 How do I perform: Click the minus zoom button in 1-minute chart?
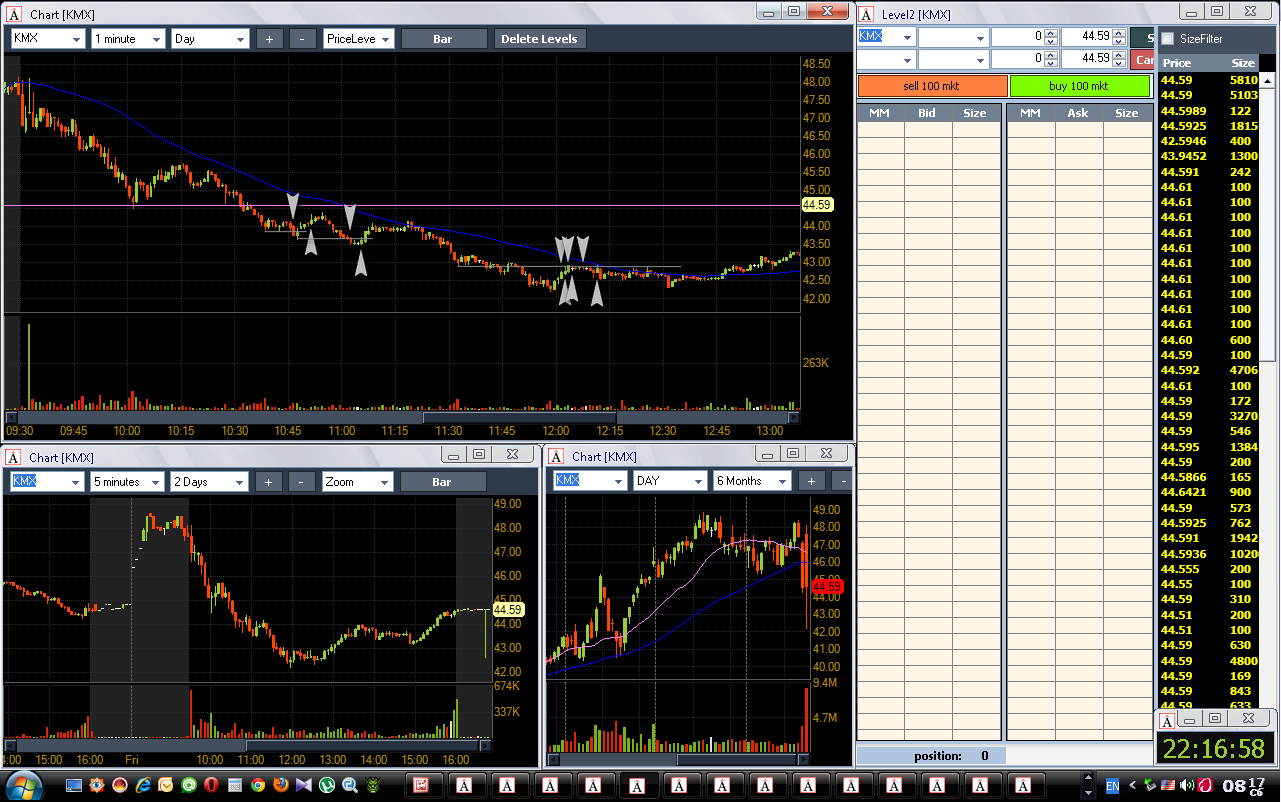[302, 39]
